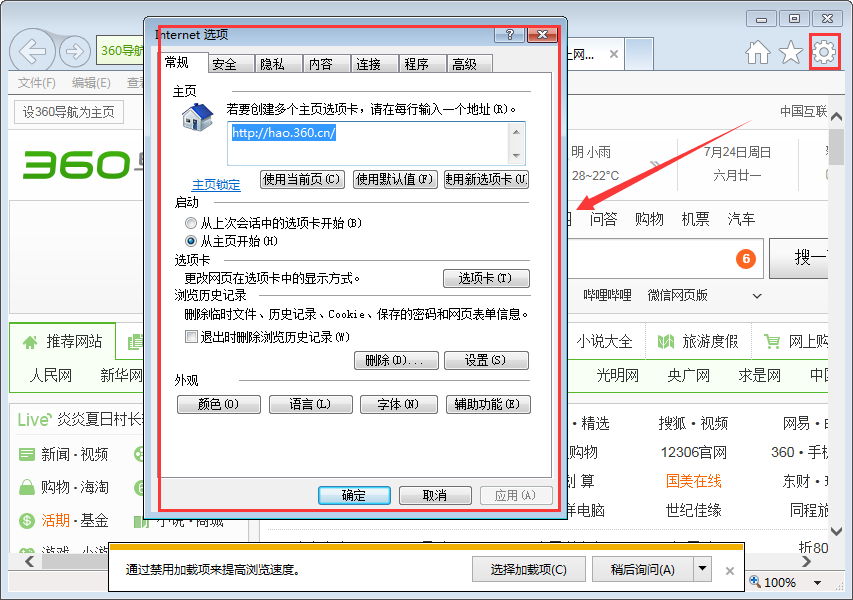The image size is (853, 600).
Task: Click 使用当前页 button
Action: pos(302,180)
